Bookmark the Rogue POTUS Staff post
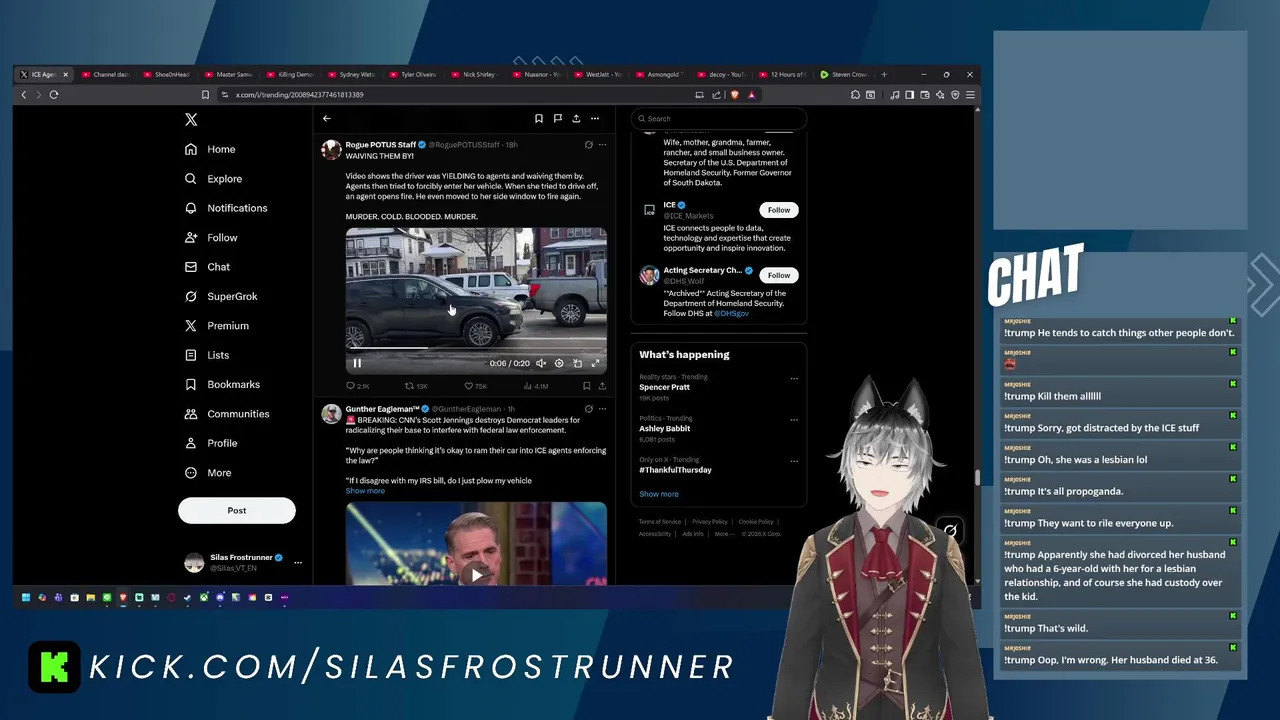Viewport: 1280px width, 720px height. coord(586,386)
